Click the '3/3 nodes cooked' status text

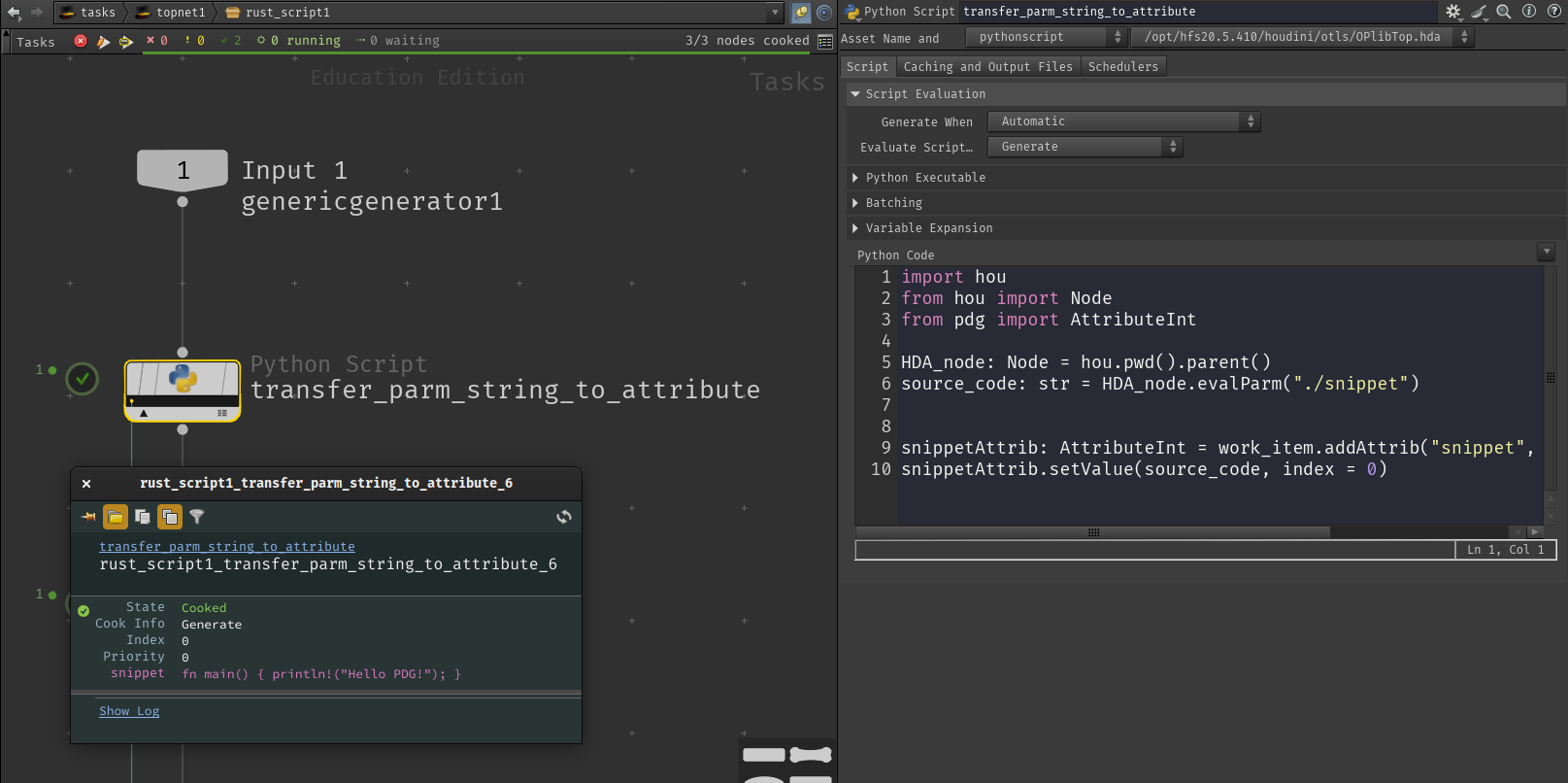pos(748,41)
